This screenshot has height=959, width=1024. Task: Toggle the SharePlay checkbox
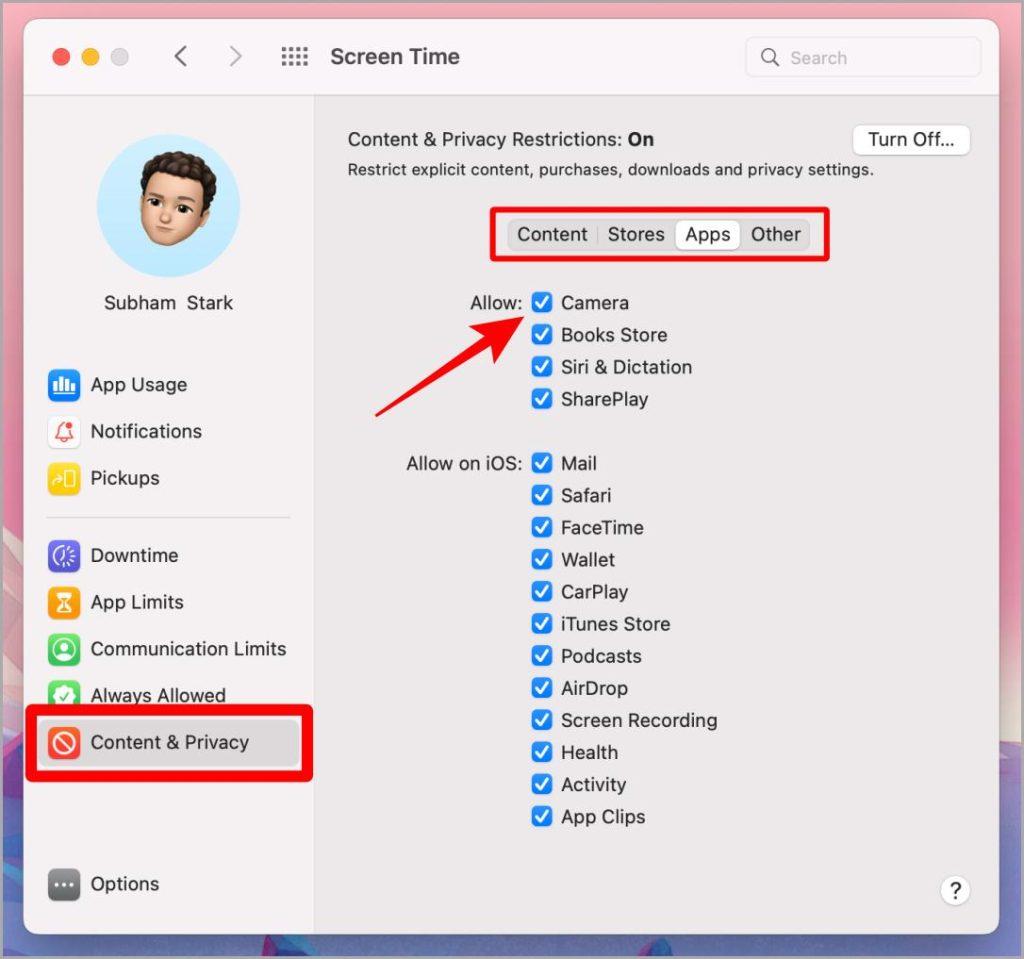coord(541,398)
